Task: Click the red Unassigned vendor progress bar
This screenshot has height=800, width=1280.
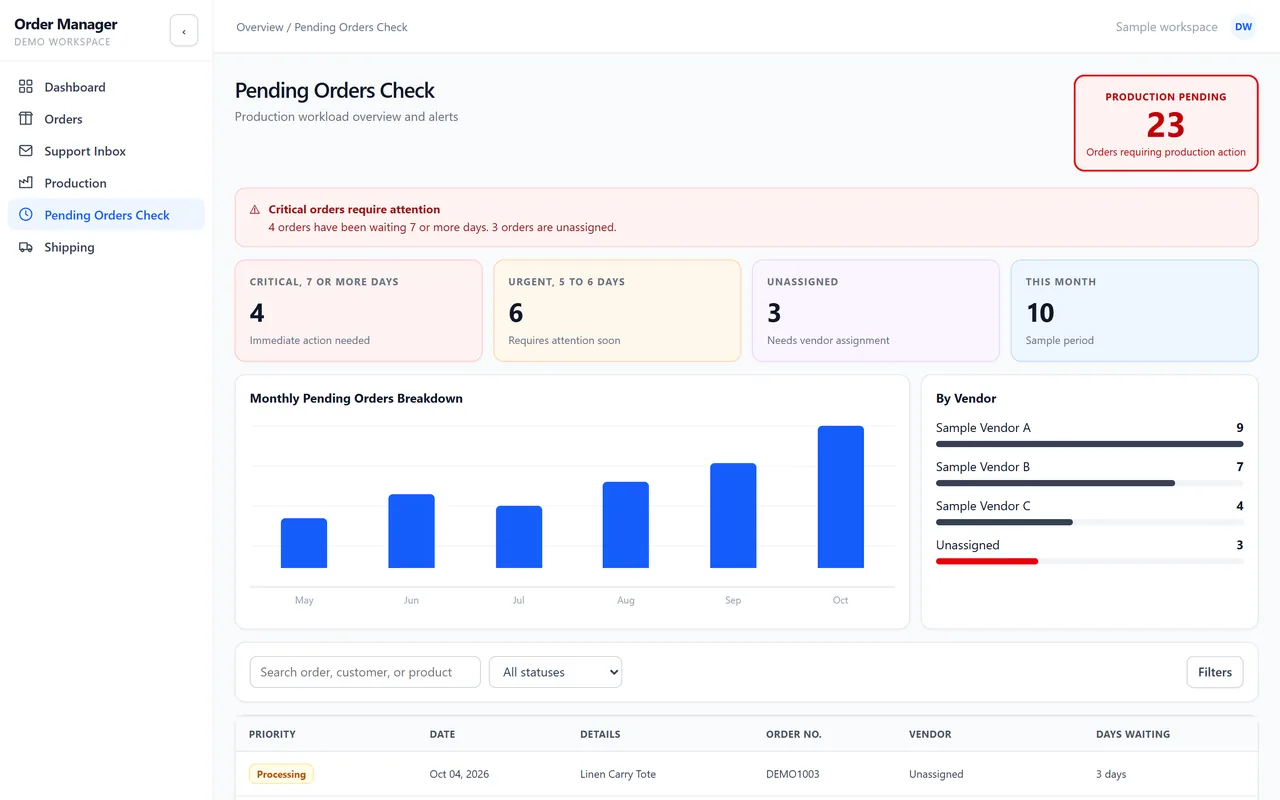Action: pos(987,561)
